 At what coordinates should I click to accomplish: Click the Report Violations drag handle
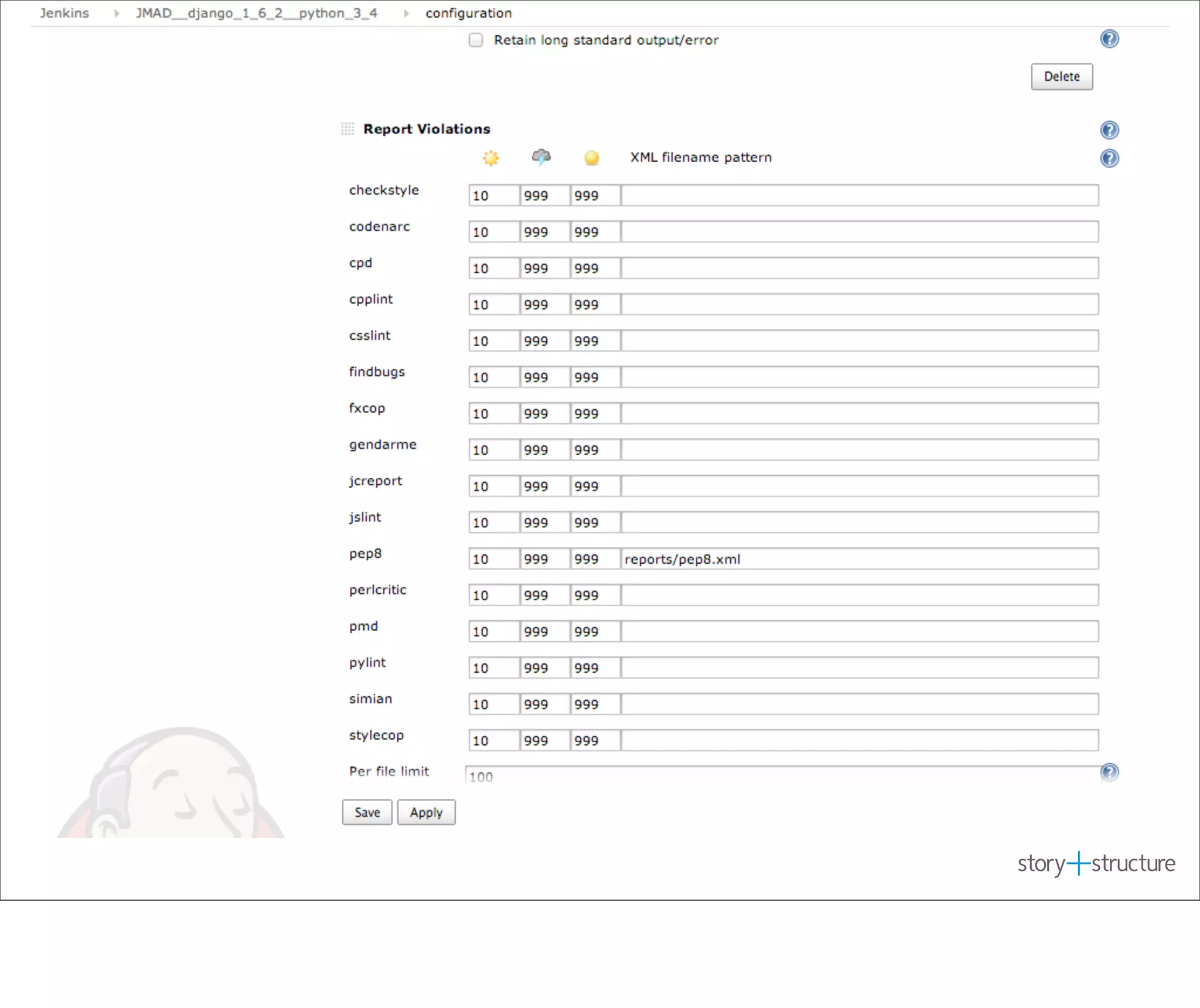click(347, 129)
